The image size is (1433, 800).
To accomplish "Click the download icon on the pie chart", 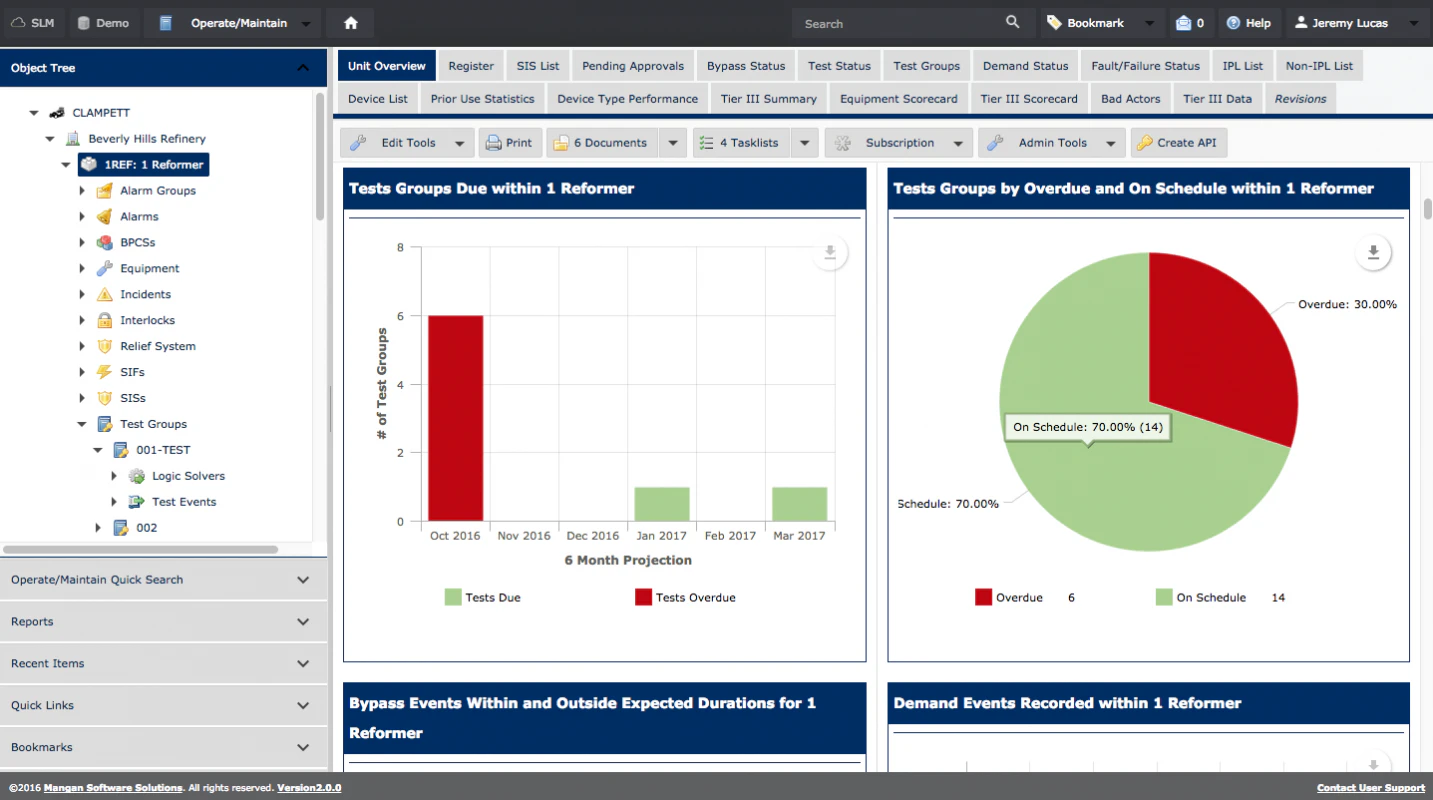I will click(x=1373, y=252).
